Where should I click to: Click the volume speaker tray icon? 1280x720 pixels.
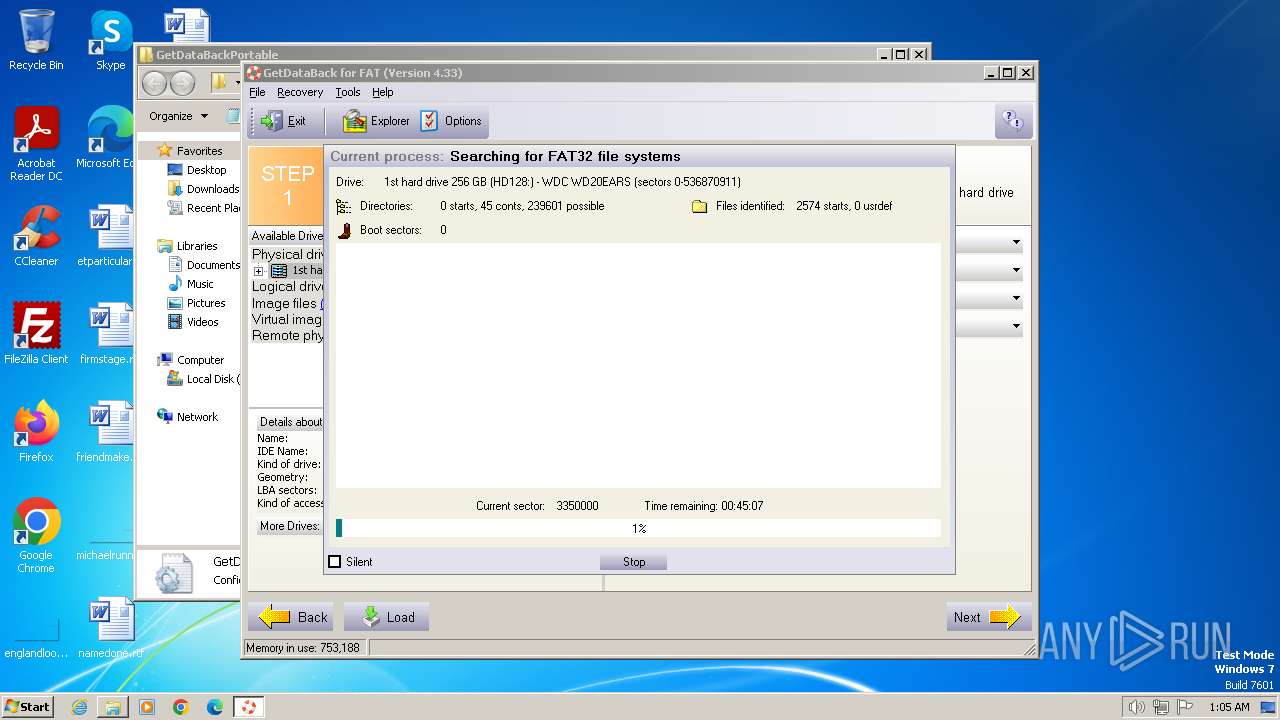(x=1136, y=707)
